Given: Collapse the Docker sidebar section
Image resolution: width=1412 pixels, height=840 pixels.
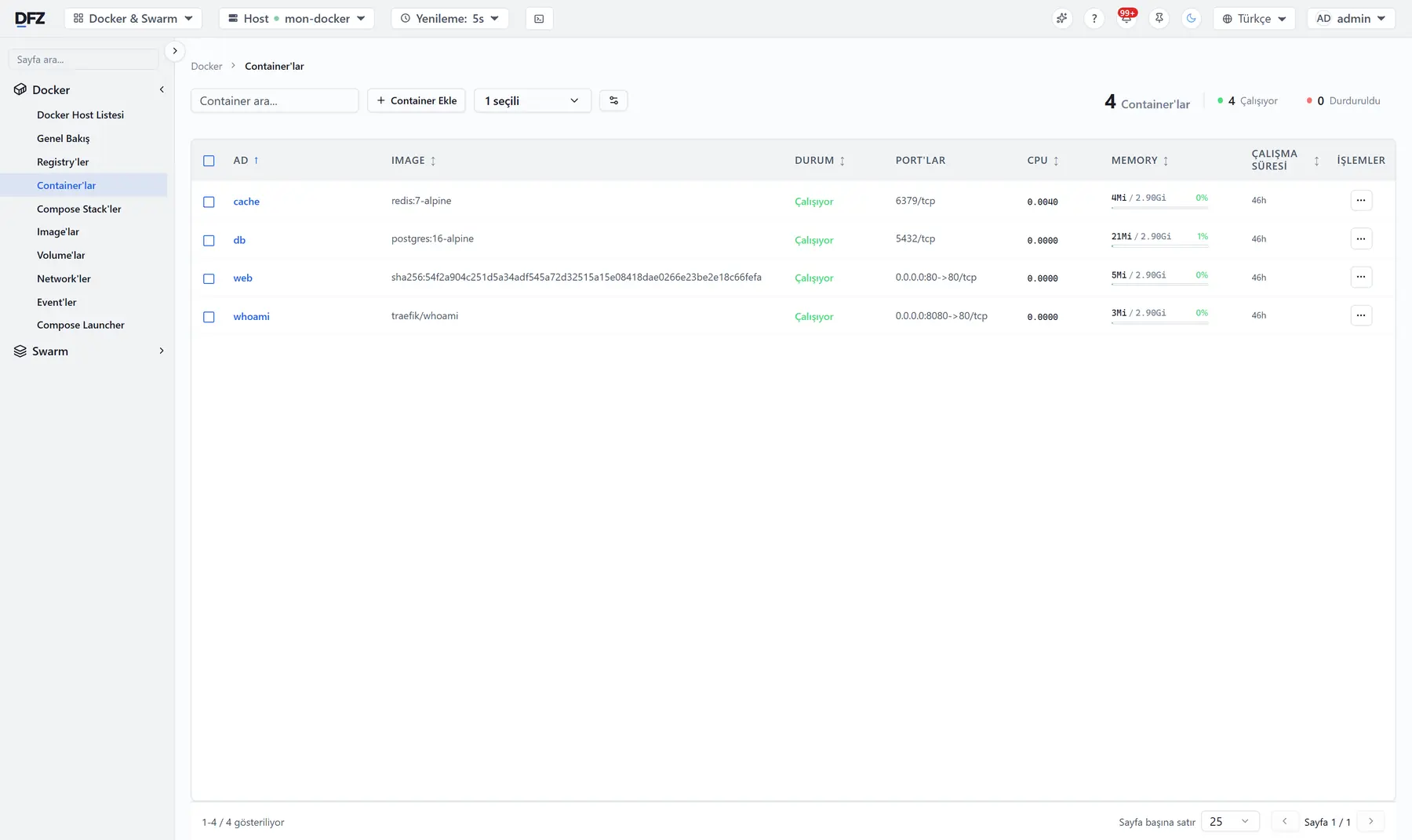Looking at the screenshot, I should click(x=162, y=89).
